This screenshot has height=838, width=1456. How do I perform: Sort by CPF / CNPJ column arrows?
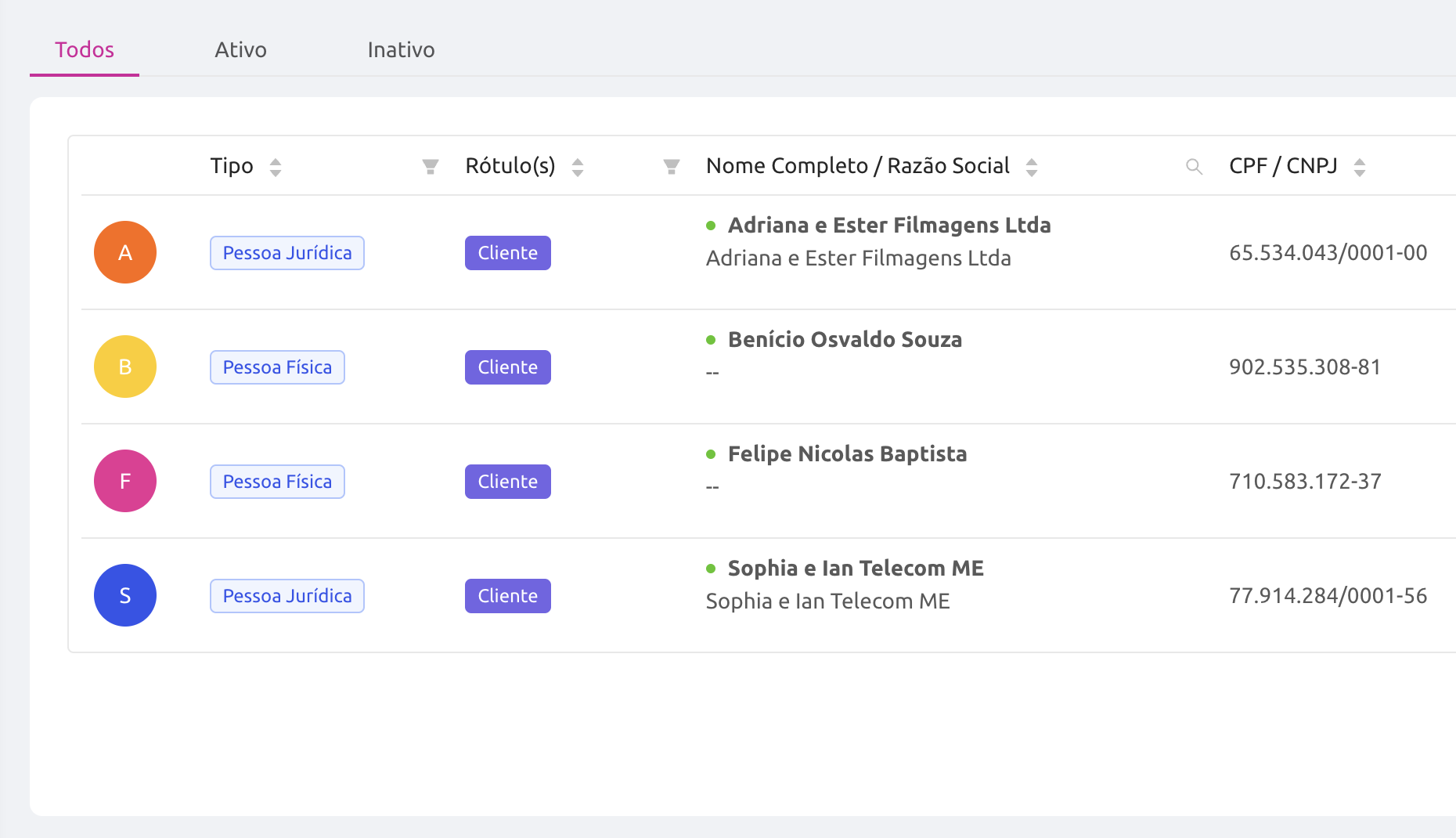click(1360, 167)
